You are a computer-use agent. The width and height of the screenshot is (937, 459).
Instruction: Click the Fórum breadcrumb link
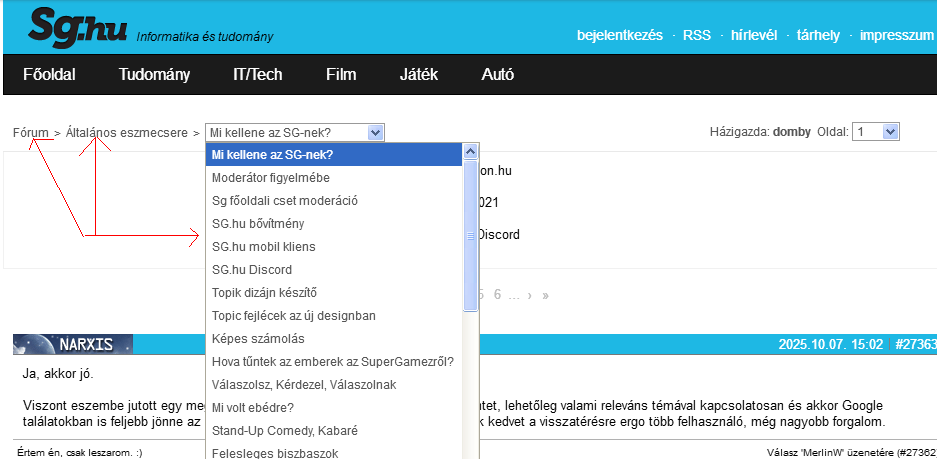coord(30,132)
